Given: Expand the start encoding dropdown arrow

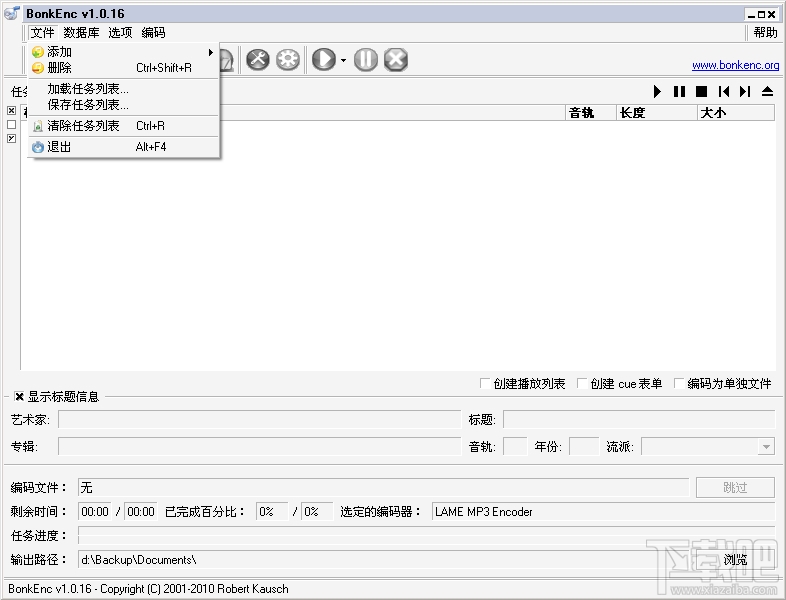Looking at the screenshot, I should pyautogui.click(x=343, y=60).
